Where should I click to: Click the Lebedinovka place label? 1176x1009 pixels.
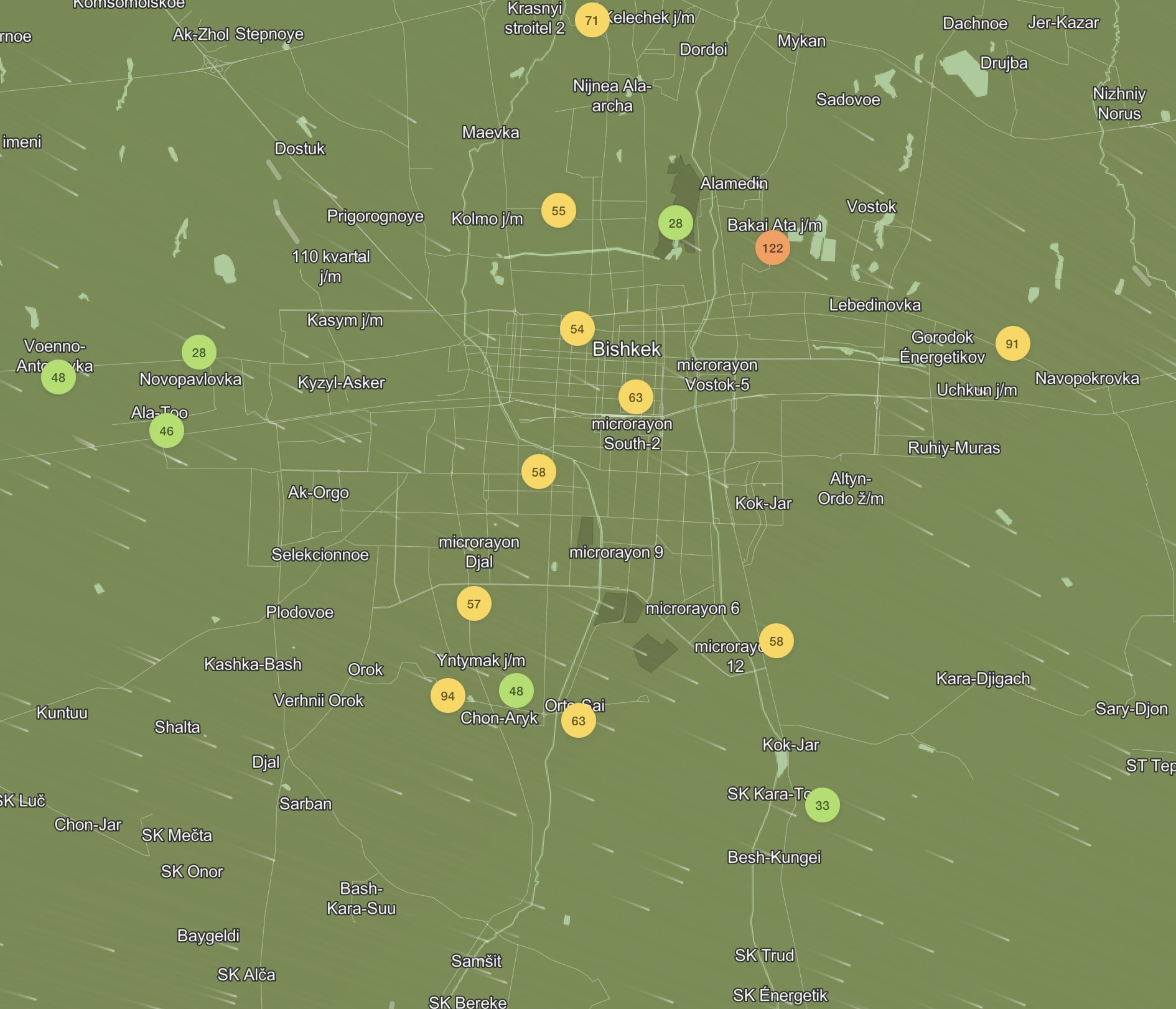point(874,305)
